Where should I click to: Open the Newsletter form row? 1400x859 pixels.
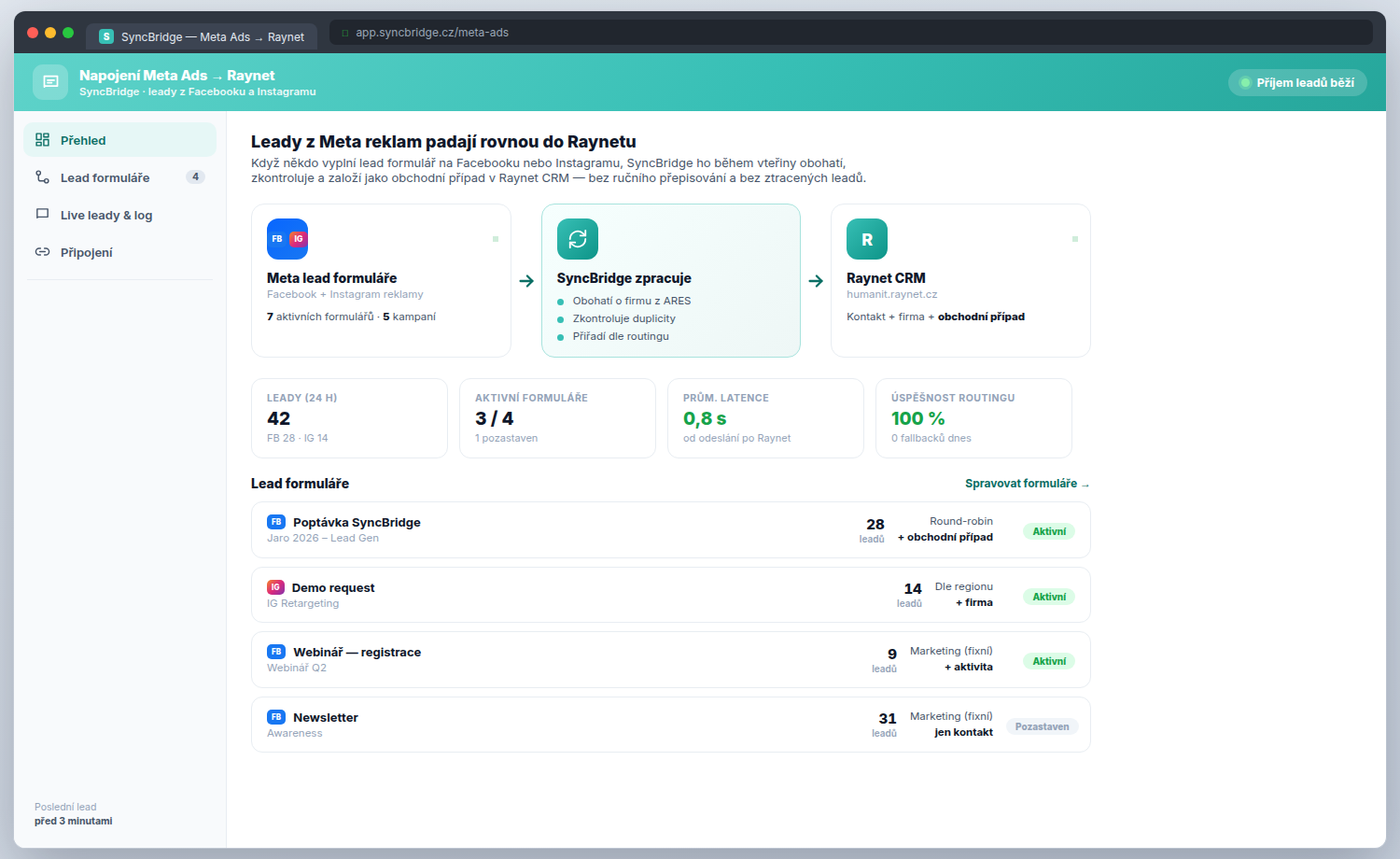[670, 725]
